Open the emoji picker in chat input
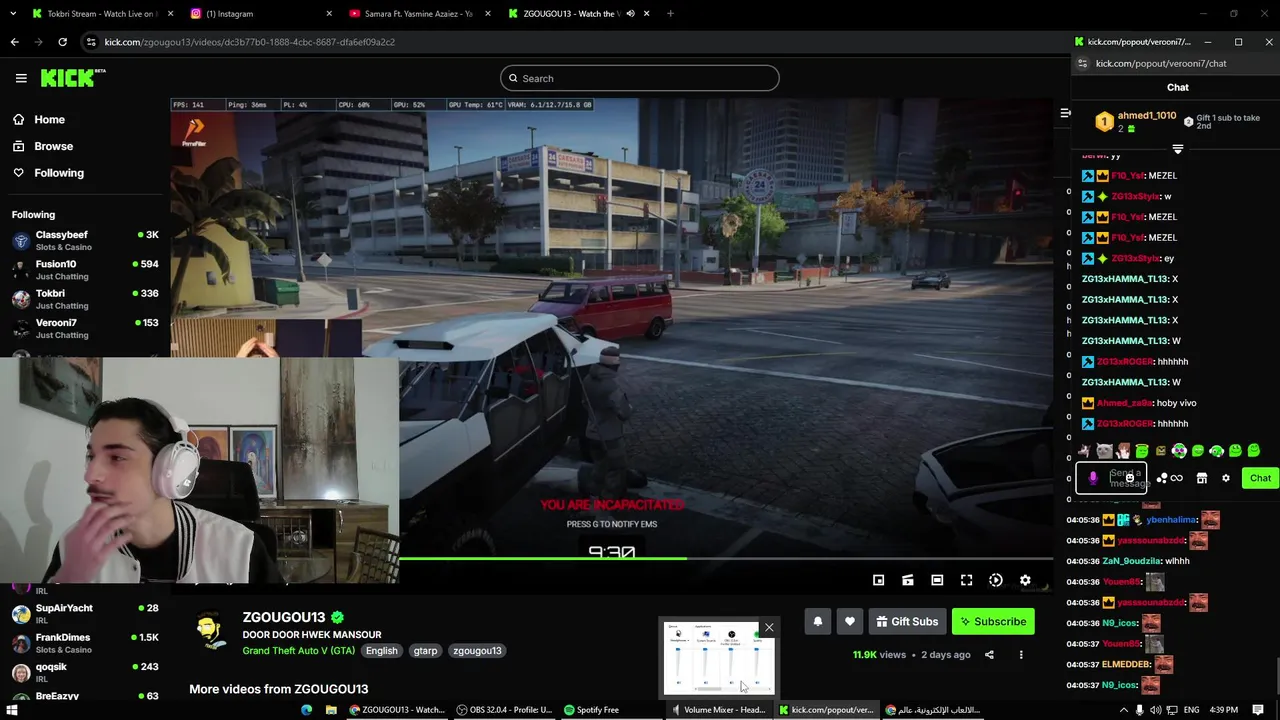The width and height of the screenshot is (1280, 720). tap(1130, 478)
